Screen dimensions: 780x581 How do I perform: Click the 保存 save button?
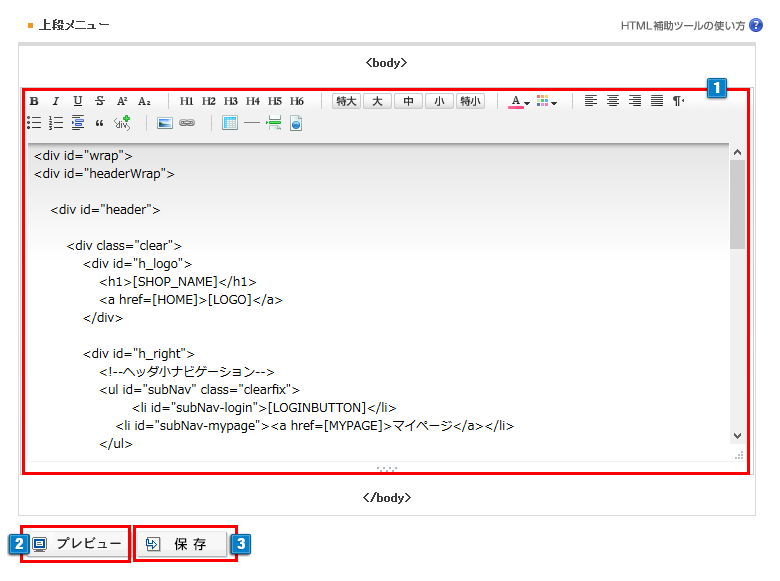tap(186, 544)
